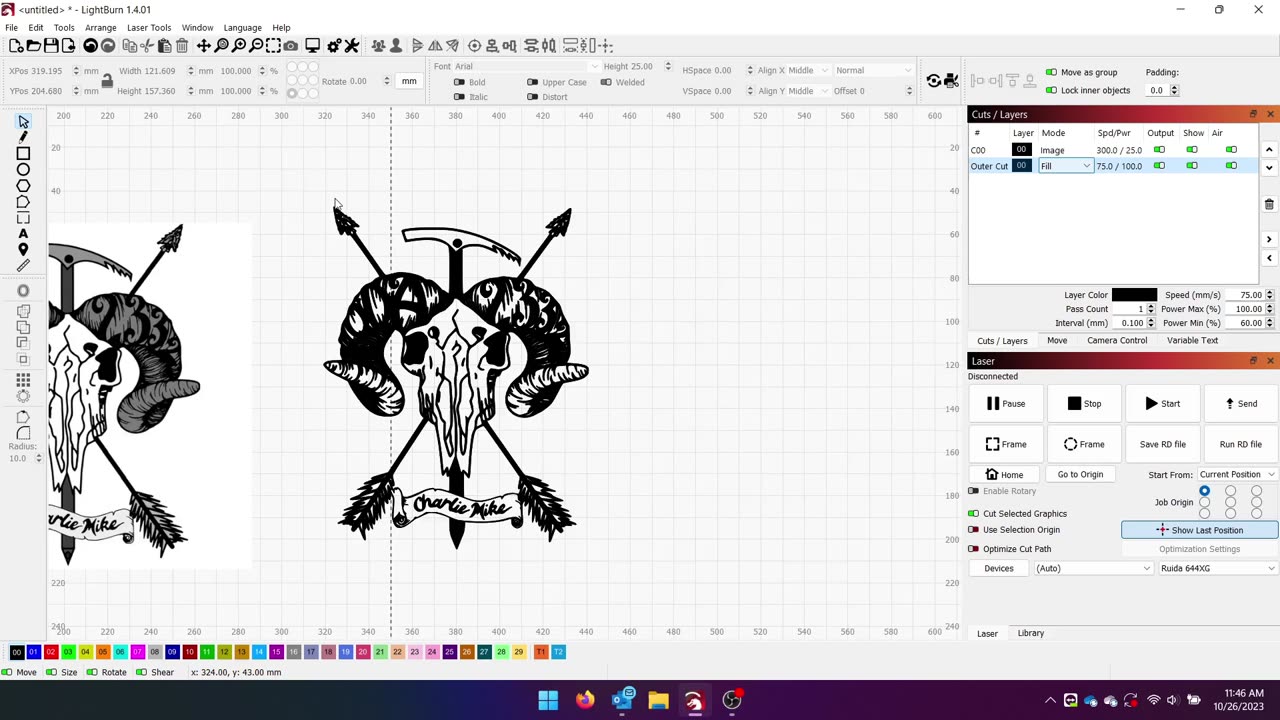This screenshot has width=1280, height=720.
Task: Open the Normal text style dropdown
Action: tap(874, 70)
